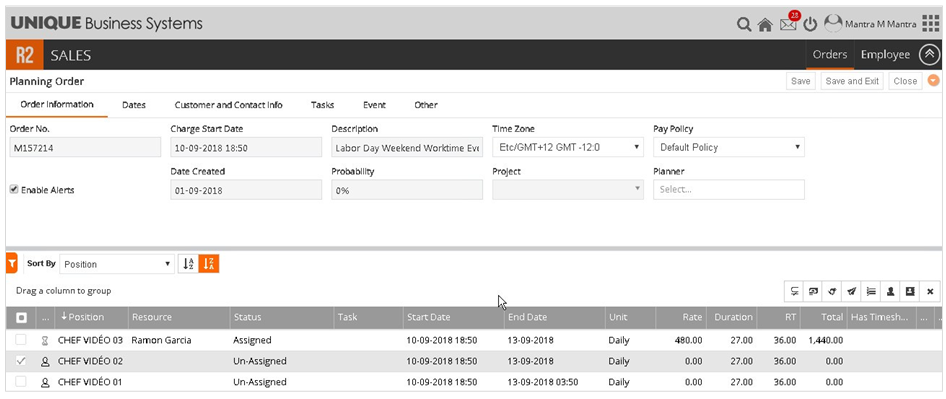Go to home via house icon
Image resolution: width=946 pixels, height=399 pixels.
click(765, 25)
